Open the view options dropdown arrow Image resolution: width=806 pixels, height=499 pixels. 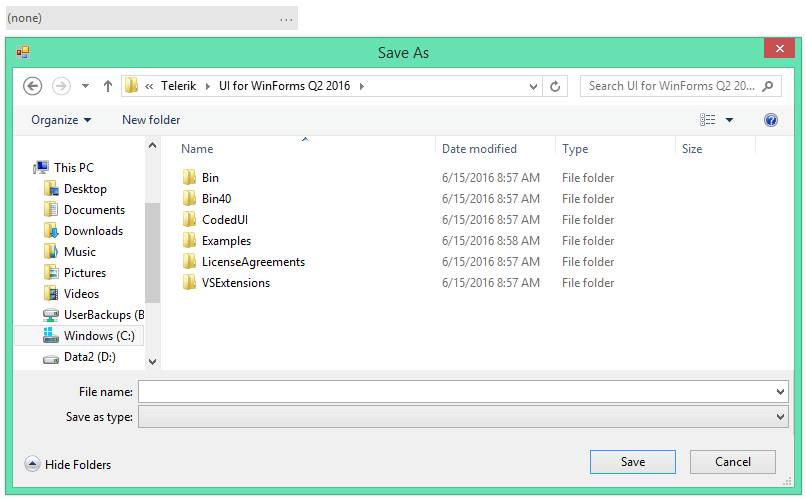(729, 120)
